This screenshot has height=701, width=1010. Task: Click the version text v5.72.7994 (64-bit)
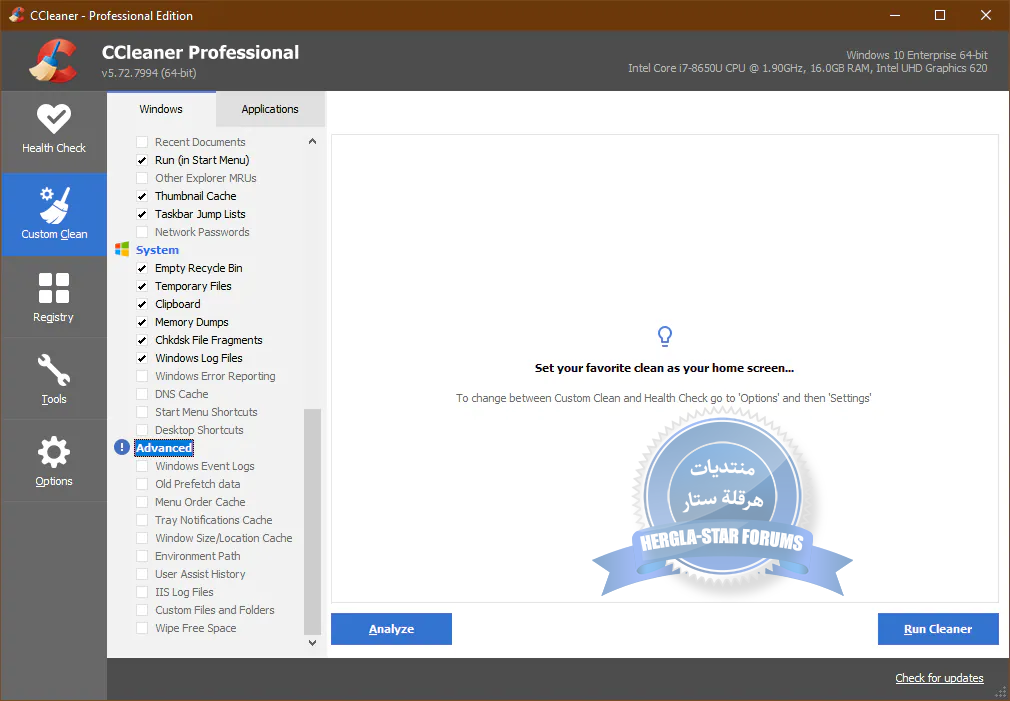tap(149, 73)
